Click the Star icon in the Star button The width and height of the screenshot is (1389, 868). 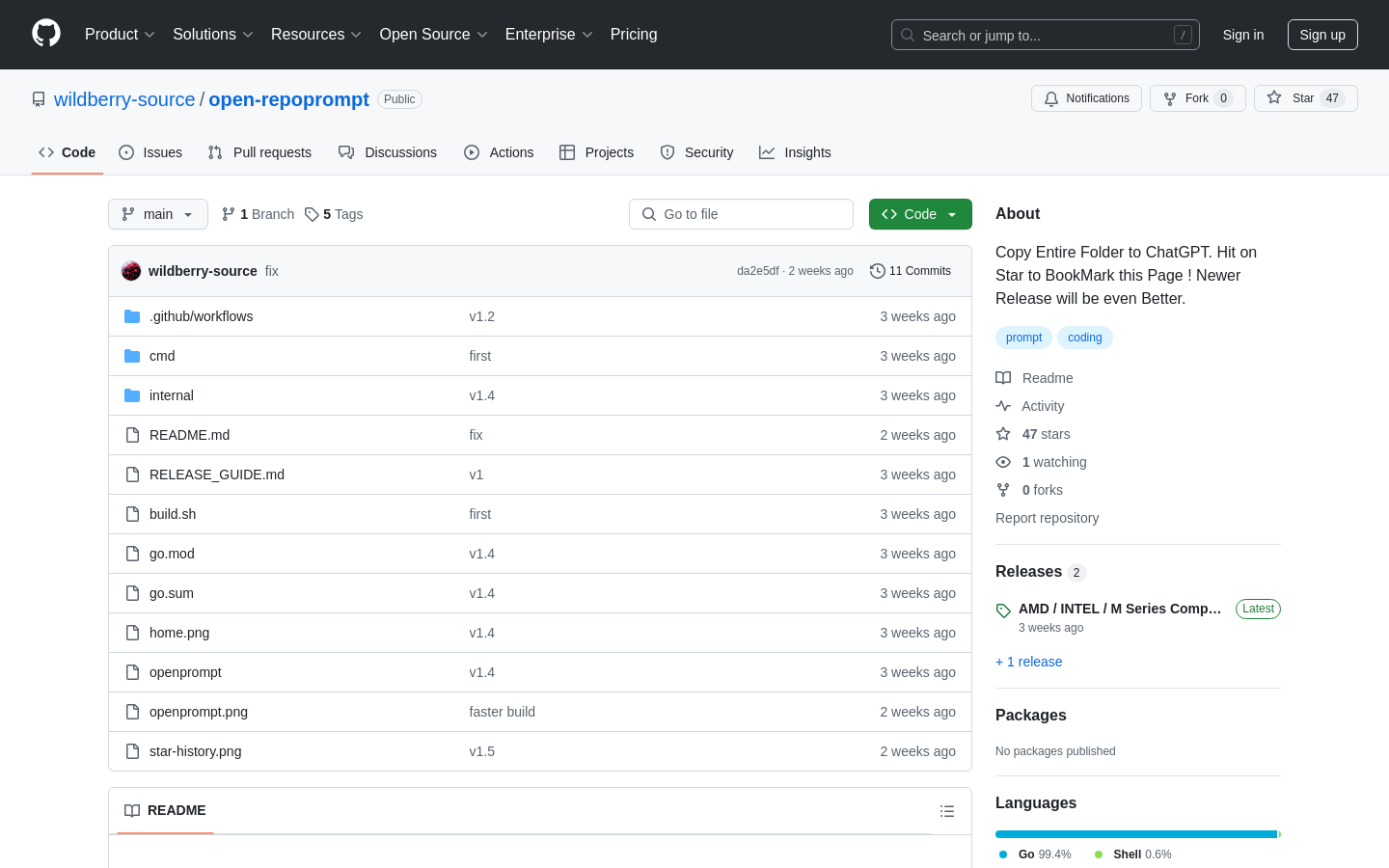(x=1274, y=98)
